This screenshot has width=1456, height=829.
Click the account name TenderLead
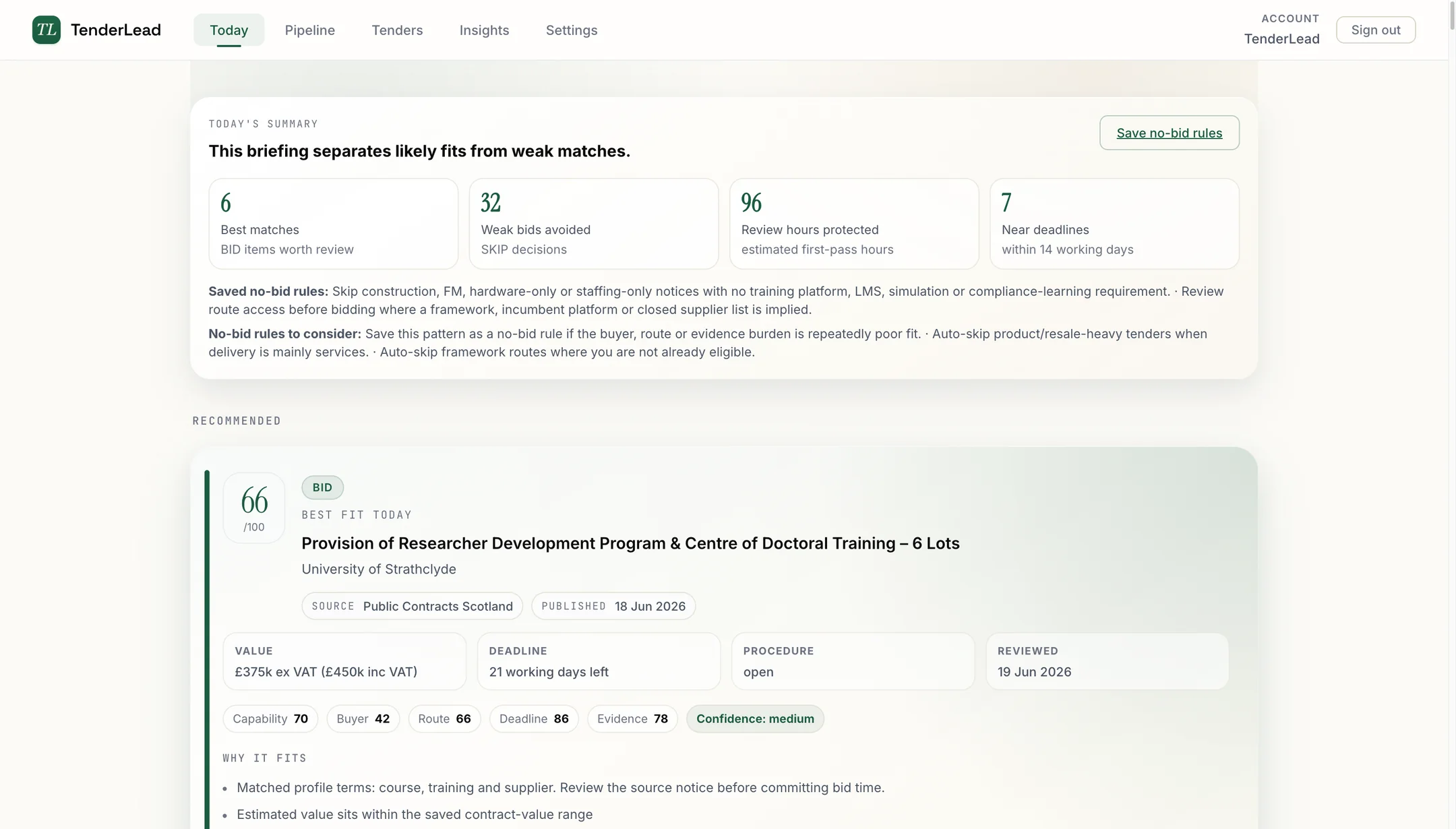pyautogui.click(x=1281, y=38)
